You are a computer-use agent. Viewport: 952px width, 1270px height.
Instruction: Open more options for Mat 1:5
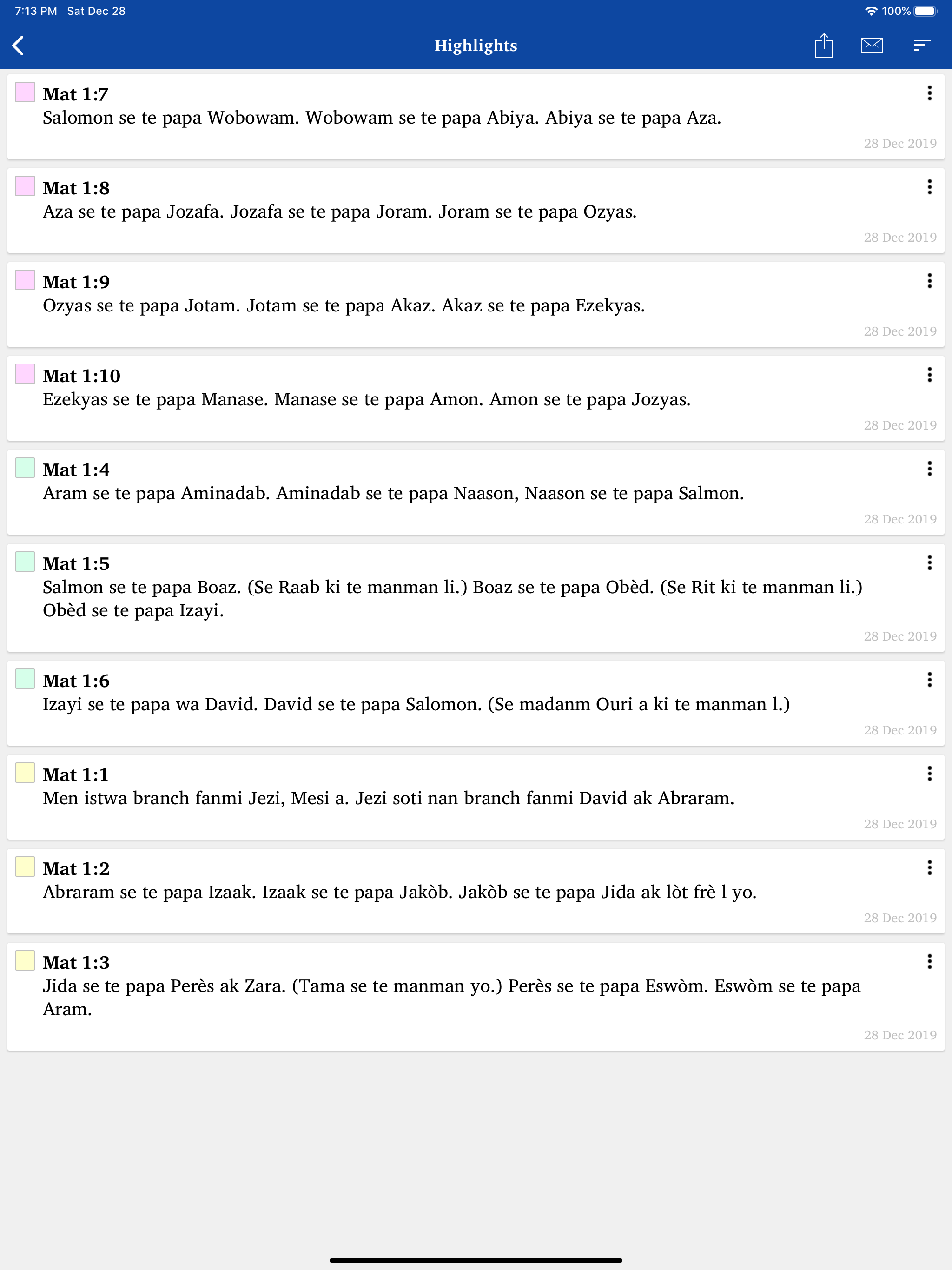[929, 562]
